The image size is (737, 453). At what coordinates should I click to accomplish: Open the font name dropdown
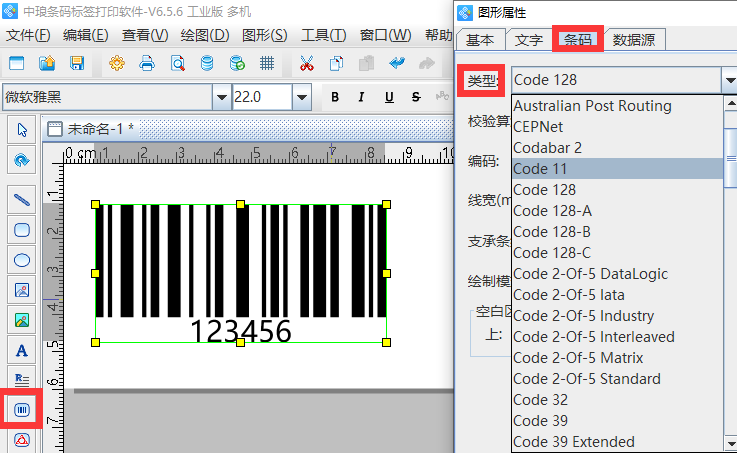pyautogui.click(x=221, y=97)
